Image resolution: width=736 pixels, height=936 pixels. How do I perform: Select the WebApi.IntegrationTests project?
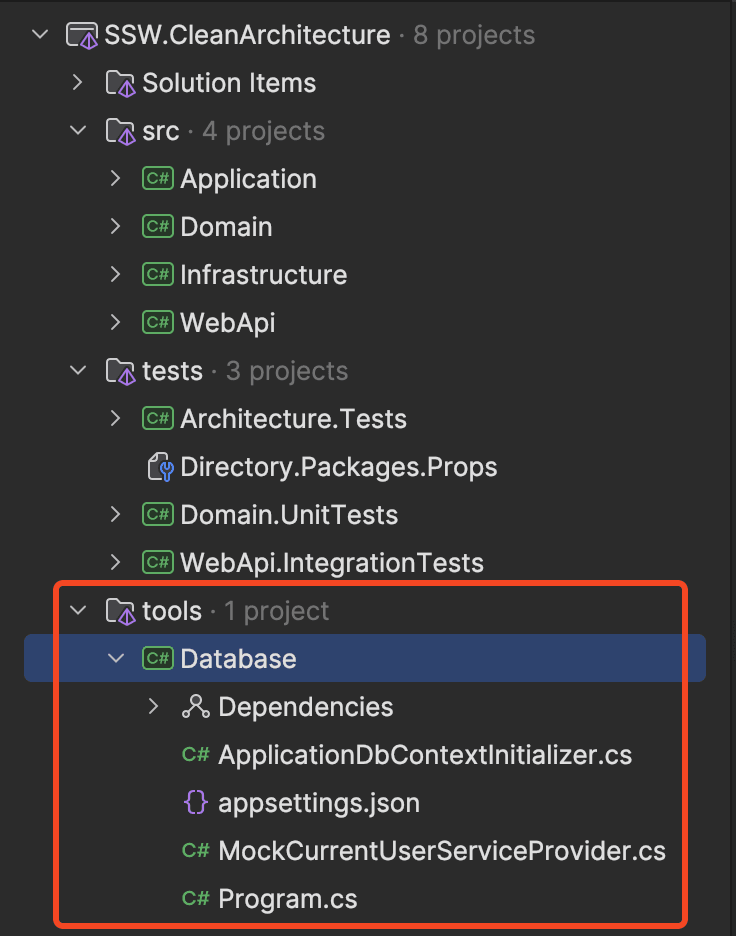pos(330,562)
